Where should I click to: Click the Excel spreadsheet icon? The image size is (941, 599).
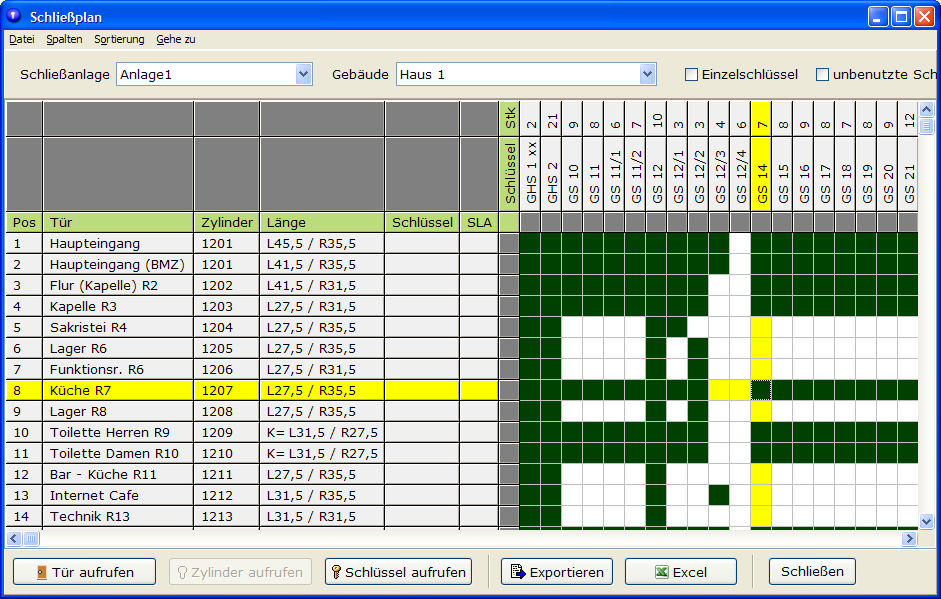(661, 572)
